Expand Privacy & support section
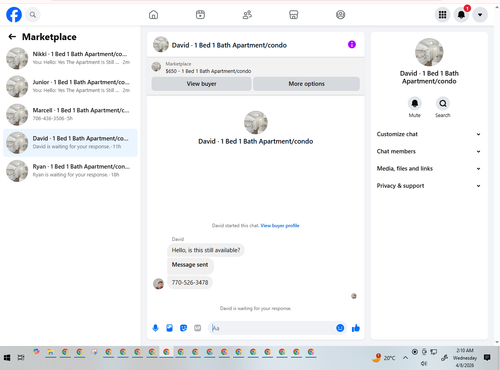This screenshot has width=500, height=370. (429, 186)
